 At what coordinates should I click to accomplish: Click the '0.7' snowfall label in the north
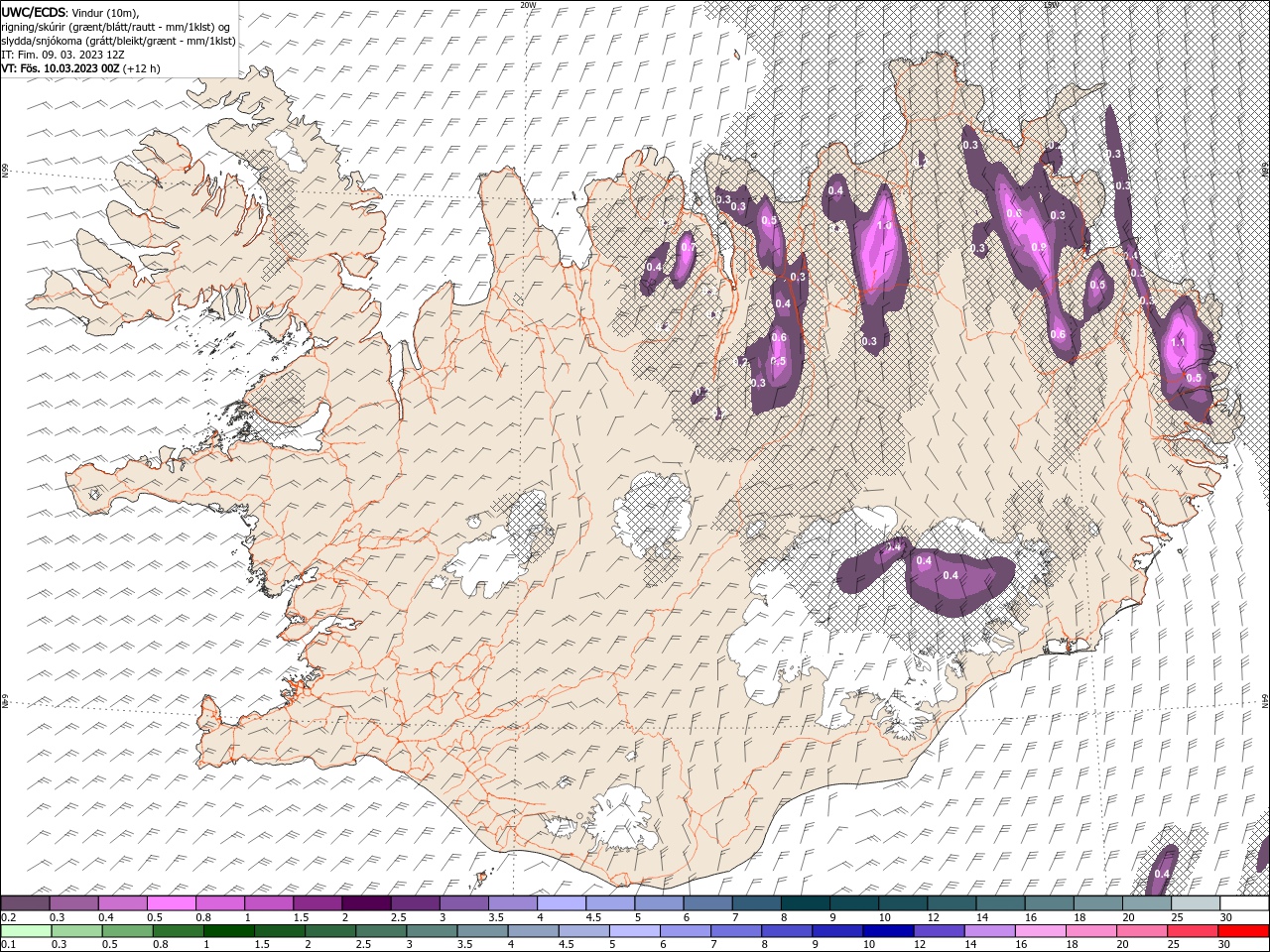pyautogui.click(x=687, y=247)
